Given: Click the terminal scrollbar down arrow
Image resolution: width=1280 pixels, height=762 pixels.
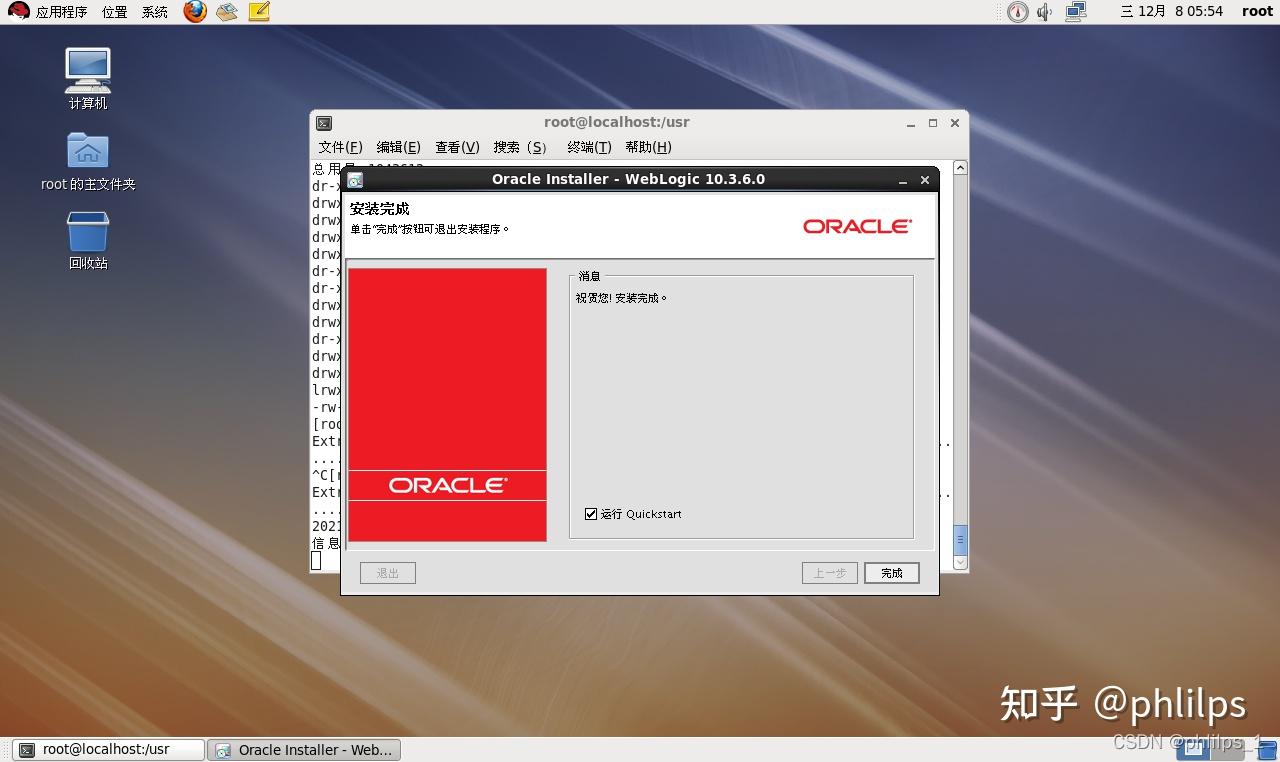Looking at the screenshot, I should click(x=960, y=563).
